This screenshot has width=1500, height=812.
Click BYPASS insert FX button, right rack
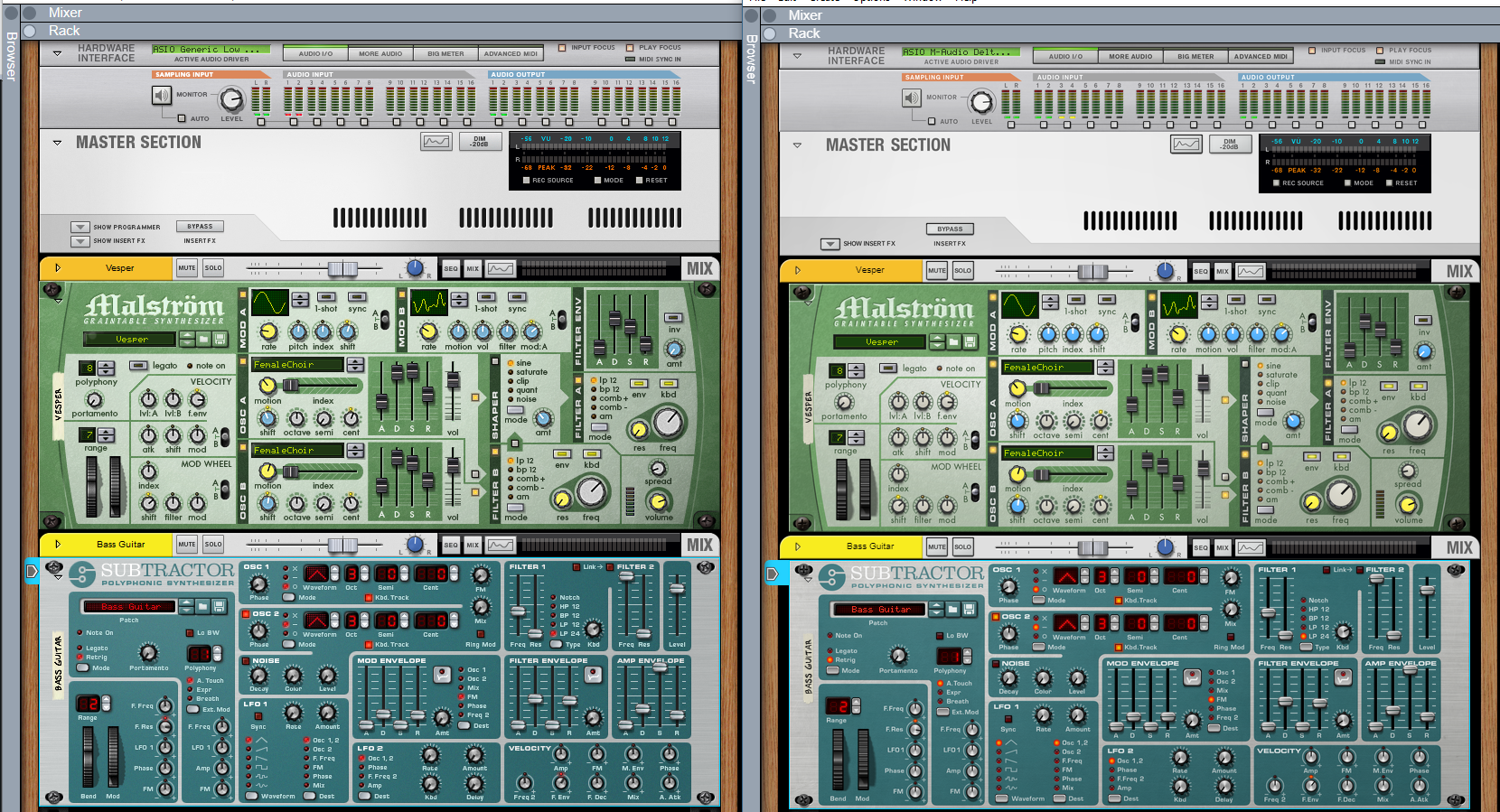click(x=951, y=229)
